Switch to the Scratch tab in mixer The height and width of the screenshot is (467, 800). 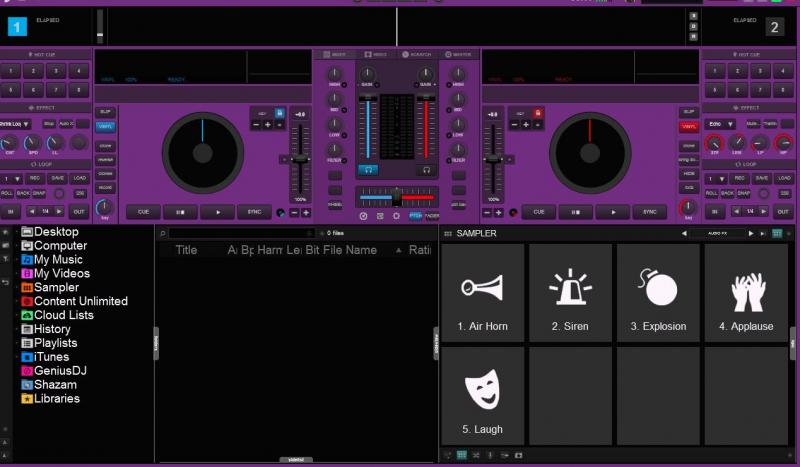pyautogui.click(x=412, y=54)
